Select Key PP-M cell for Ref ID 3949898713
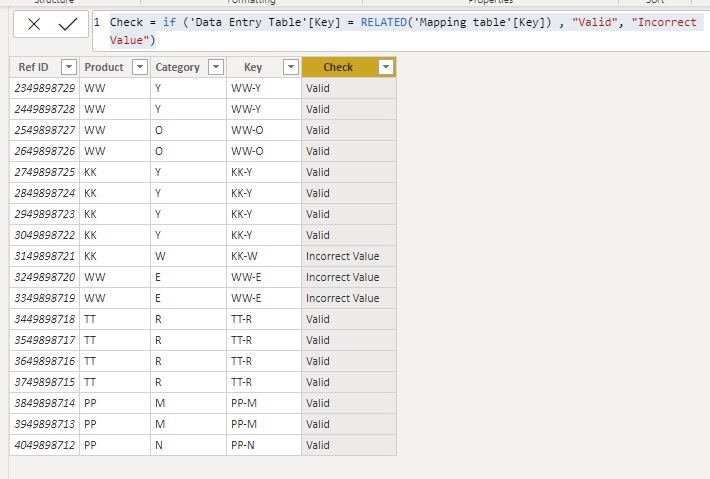The width and height of the screenshot is (710, 479). coord(264,424)
